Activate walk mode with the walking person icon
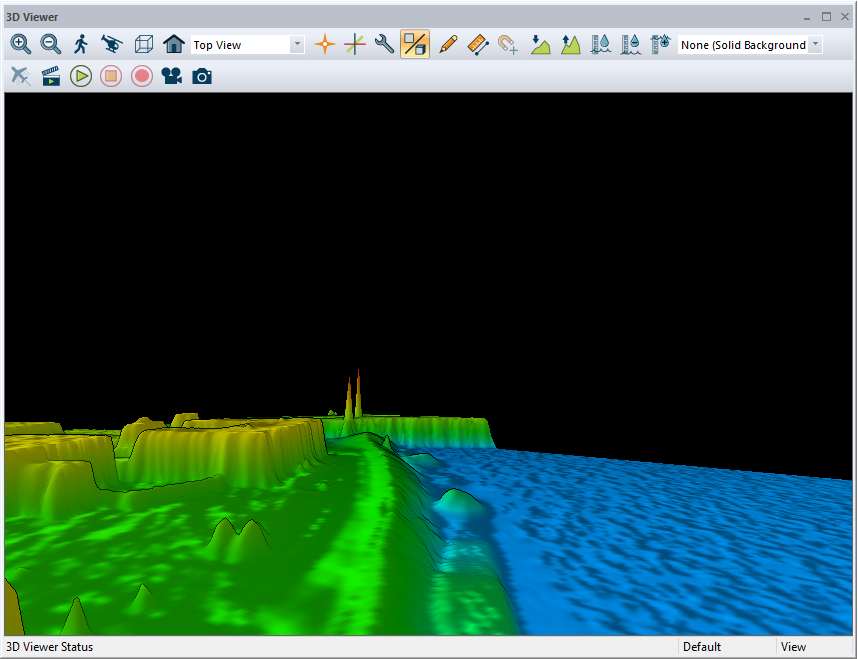This screenshot has height=659, width=858. click(x=81, y=44)
